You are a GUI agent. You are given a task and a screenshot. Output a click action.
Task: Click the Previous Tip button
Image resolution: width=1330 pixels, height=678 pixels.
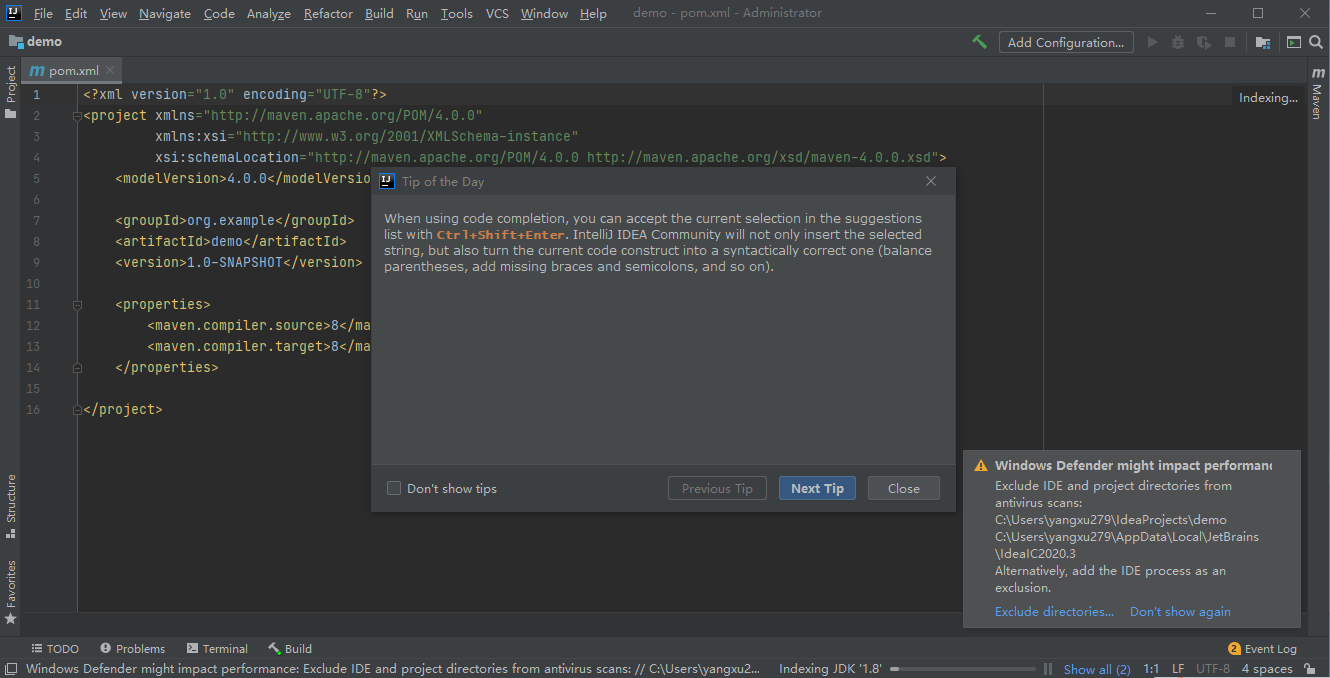pyautogui.click(x=717, y=488)
